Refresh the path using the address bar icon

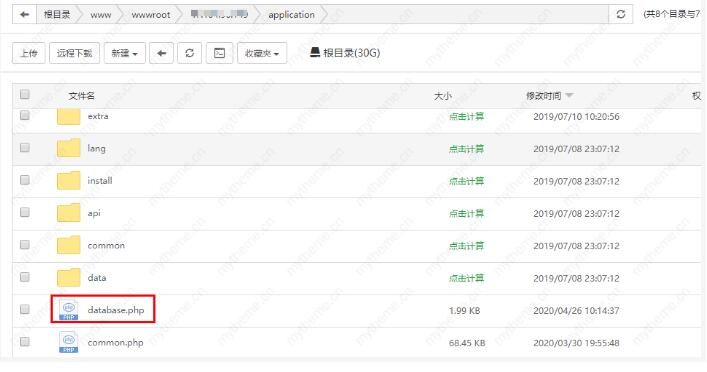pos(620,14)
